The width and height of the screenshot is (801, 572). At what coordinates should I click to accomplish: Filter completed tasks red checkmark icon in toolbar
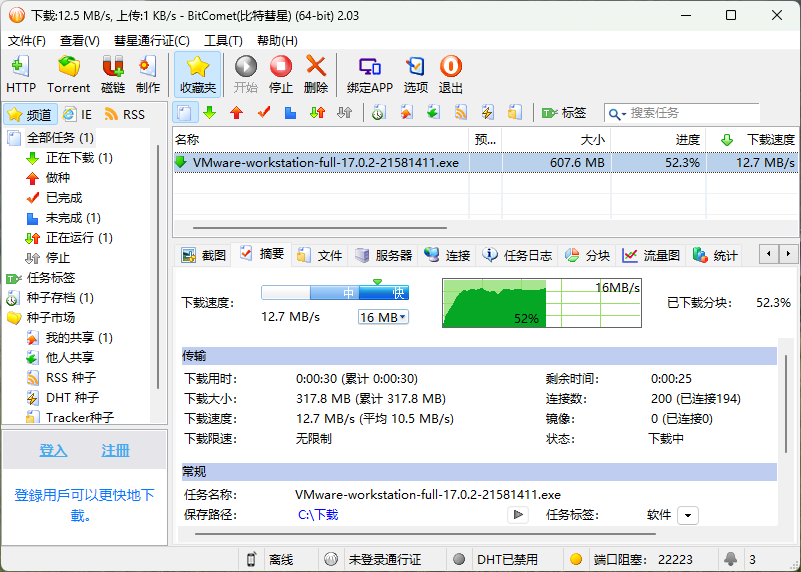tap(264, 113)
